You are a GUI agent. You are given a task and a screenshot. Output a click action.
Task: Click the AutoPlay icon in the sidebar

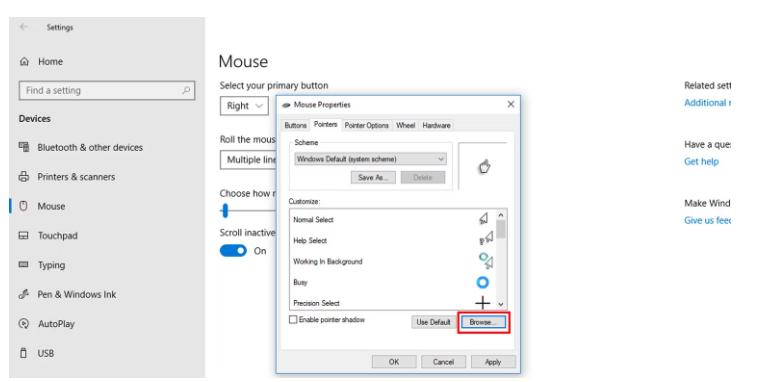(24, 324)
